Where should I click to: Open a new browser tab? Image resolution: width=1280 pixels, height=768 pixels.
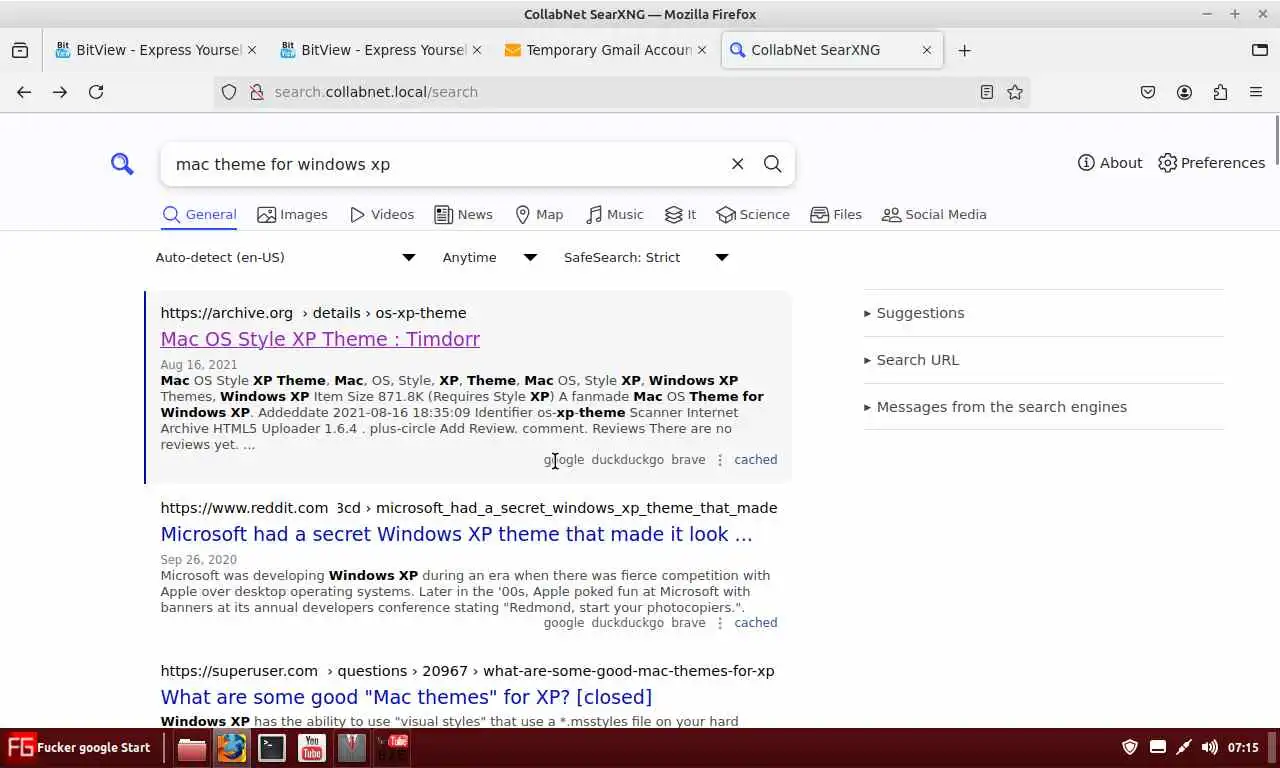pyautogui.click(x=964, y=50)
